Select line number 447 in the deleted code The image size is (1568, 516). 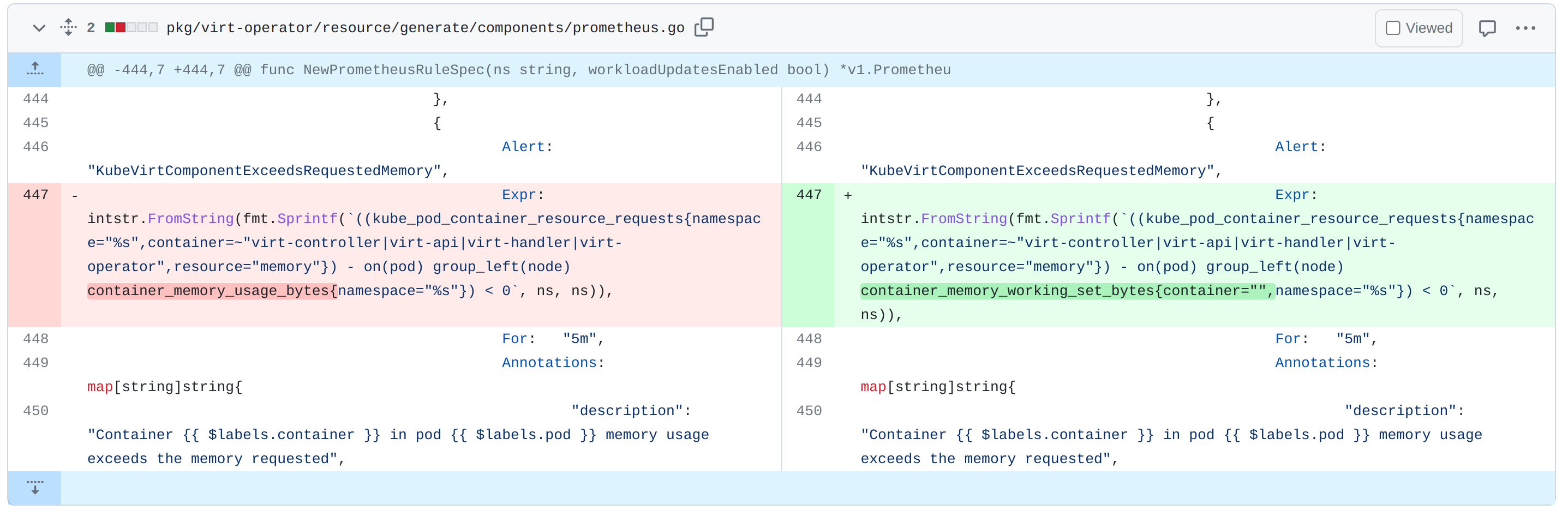pos(35,195)
